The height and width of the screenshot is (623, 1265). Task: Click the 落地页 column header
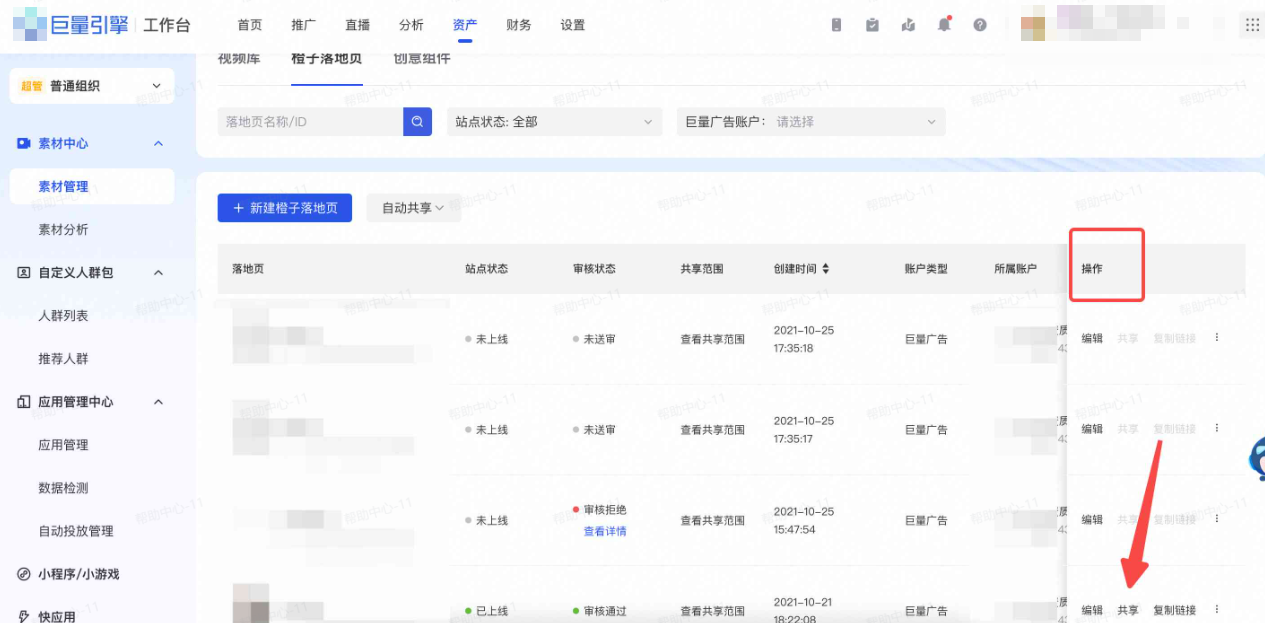pos(248,269)
